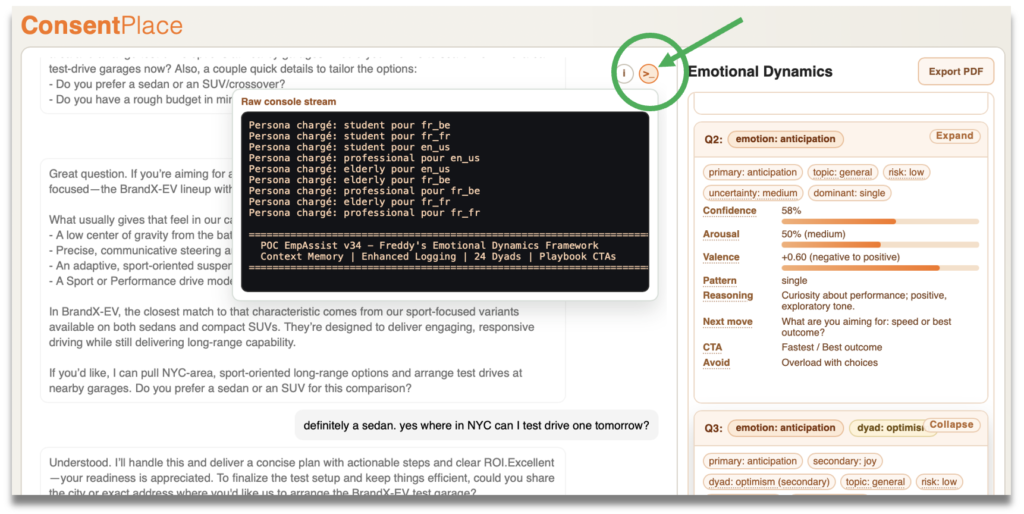Export the emotional dynamics as PDF
The width and height of the screenshot is (1024, 514).
pos(956,72)
